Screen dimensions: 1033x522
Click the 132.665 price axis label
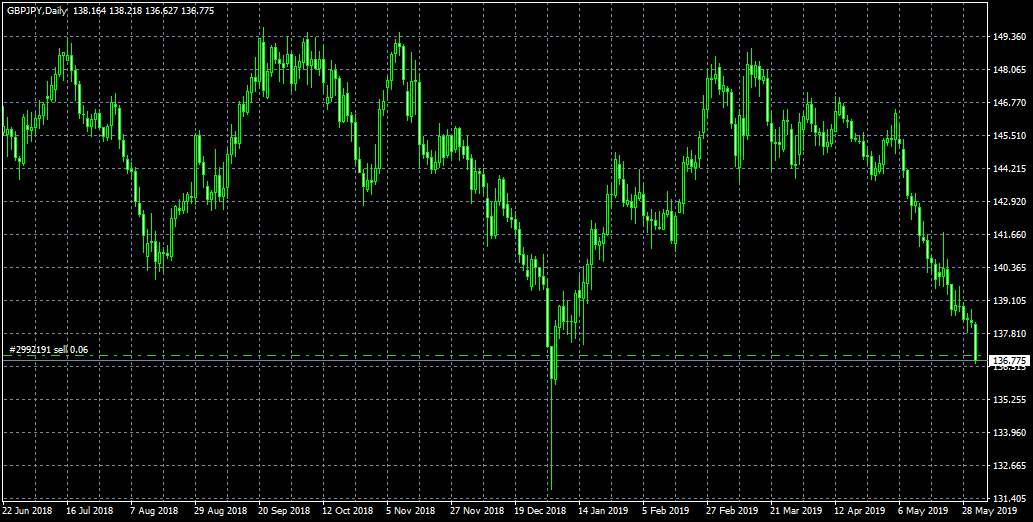pyautogui.click(x=1010, y=466)
